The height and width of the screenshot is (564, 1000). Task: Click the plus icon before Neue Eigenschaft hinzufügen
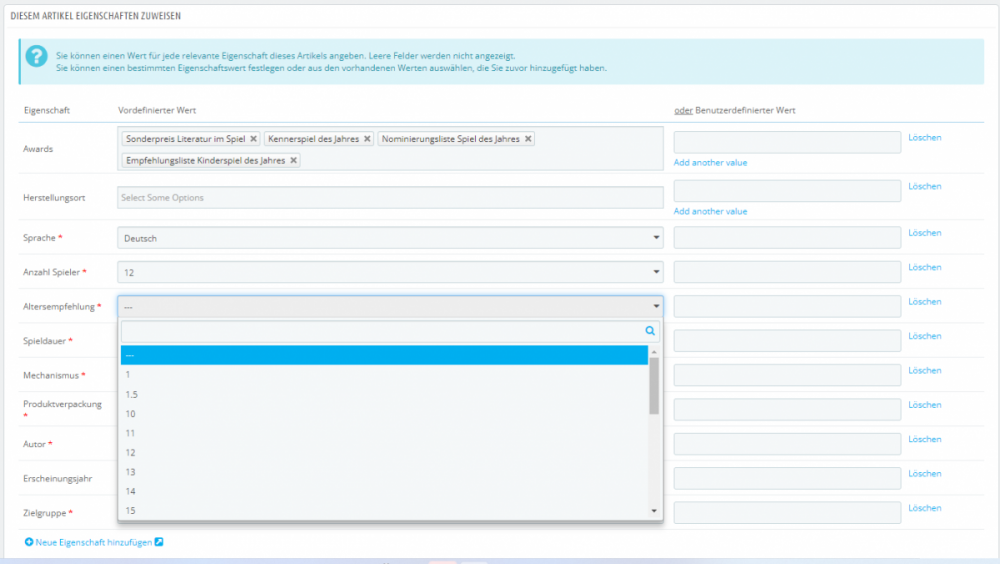pyautogui.click(x=28, y=541)
